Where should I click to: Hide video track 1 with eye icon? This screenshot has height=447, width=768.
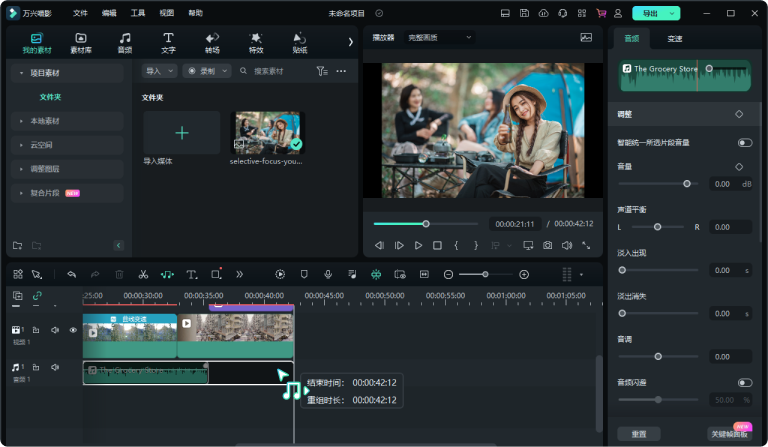tap(73, 330)
